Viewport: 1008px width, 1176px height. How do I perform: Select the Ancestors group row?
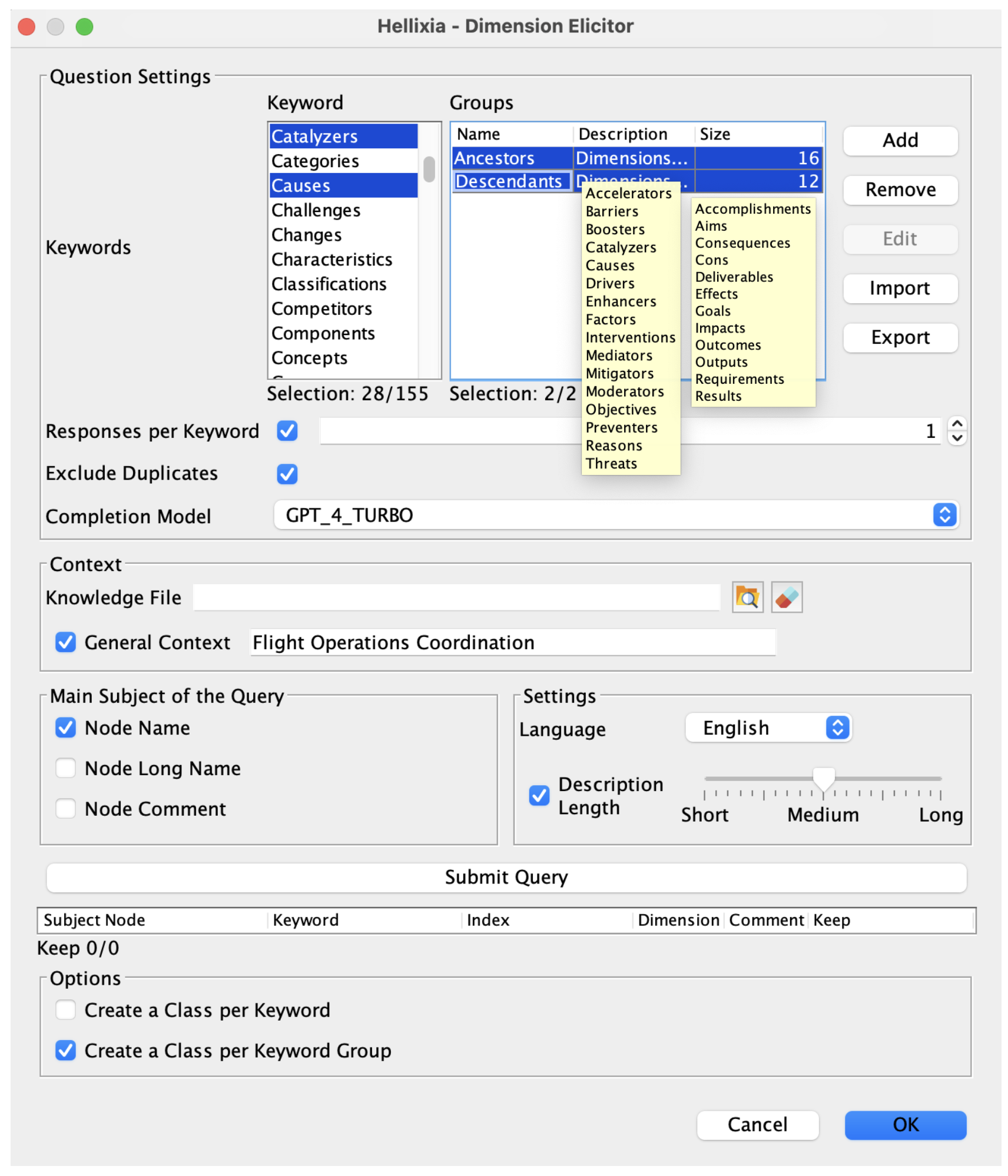(637, 158)
